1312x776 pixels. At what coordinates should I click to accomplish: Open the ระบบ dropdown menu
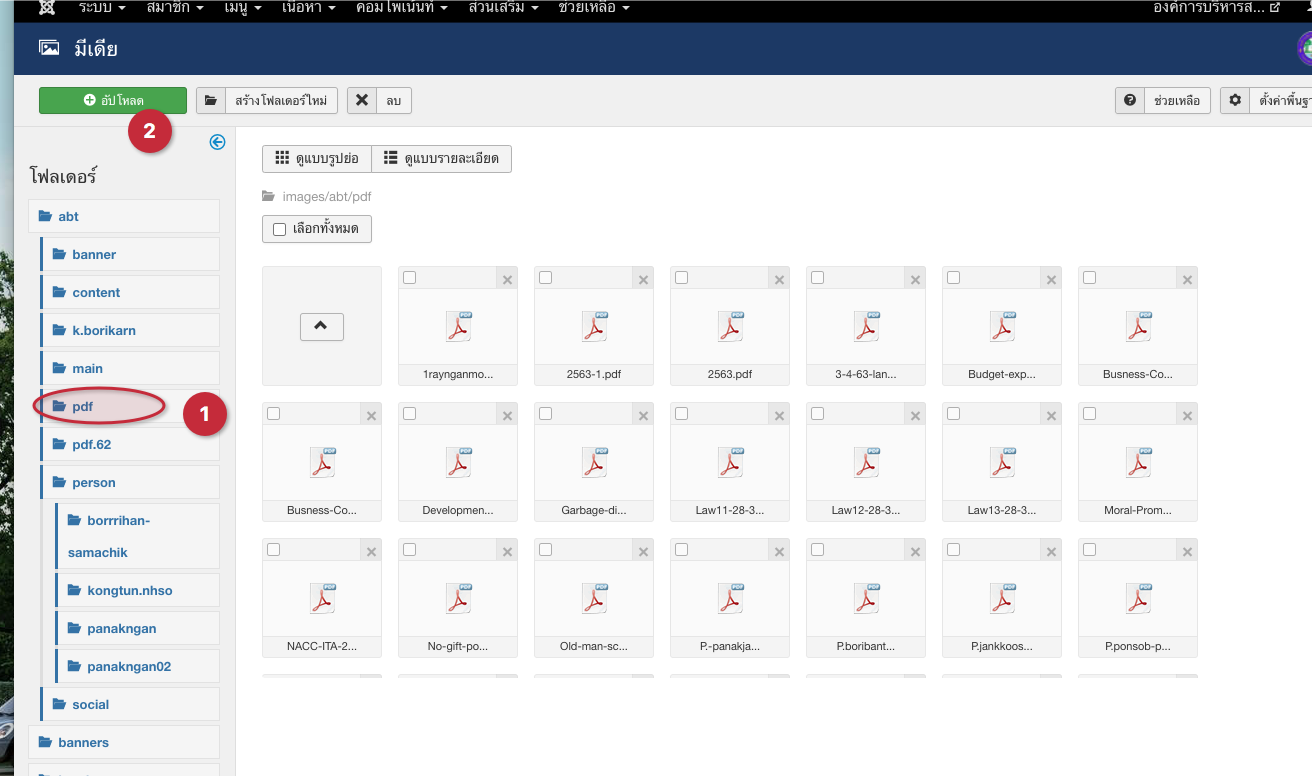[x=101, y=7]
